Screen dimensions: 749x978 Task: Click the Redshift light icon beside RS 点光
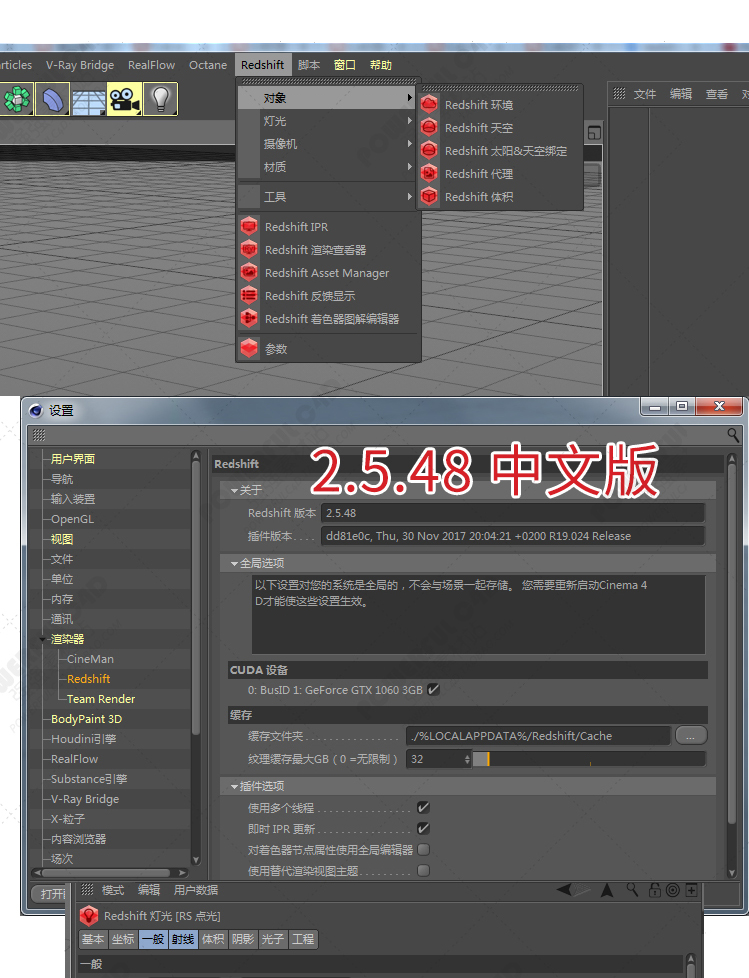coord(89,916)
